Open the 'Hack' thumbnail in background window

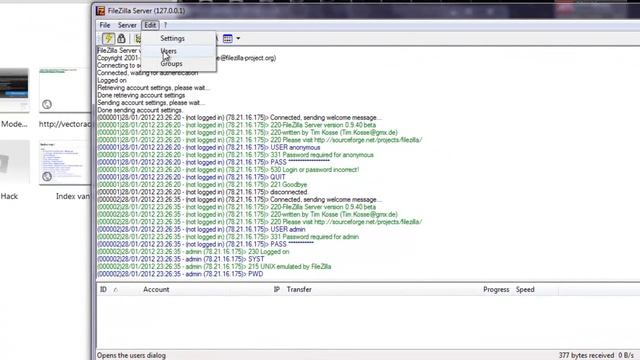tap(15, 163)
